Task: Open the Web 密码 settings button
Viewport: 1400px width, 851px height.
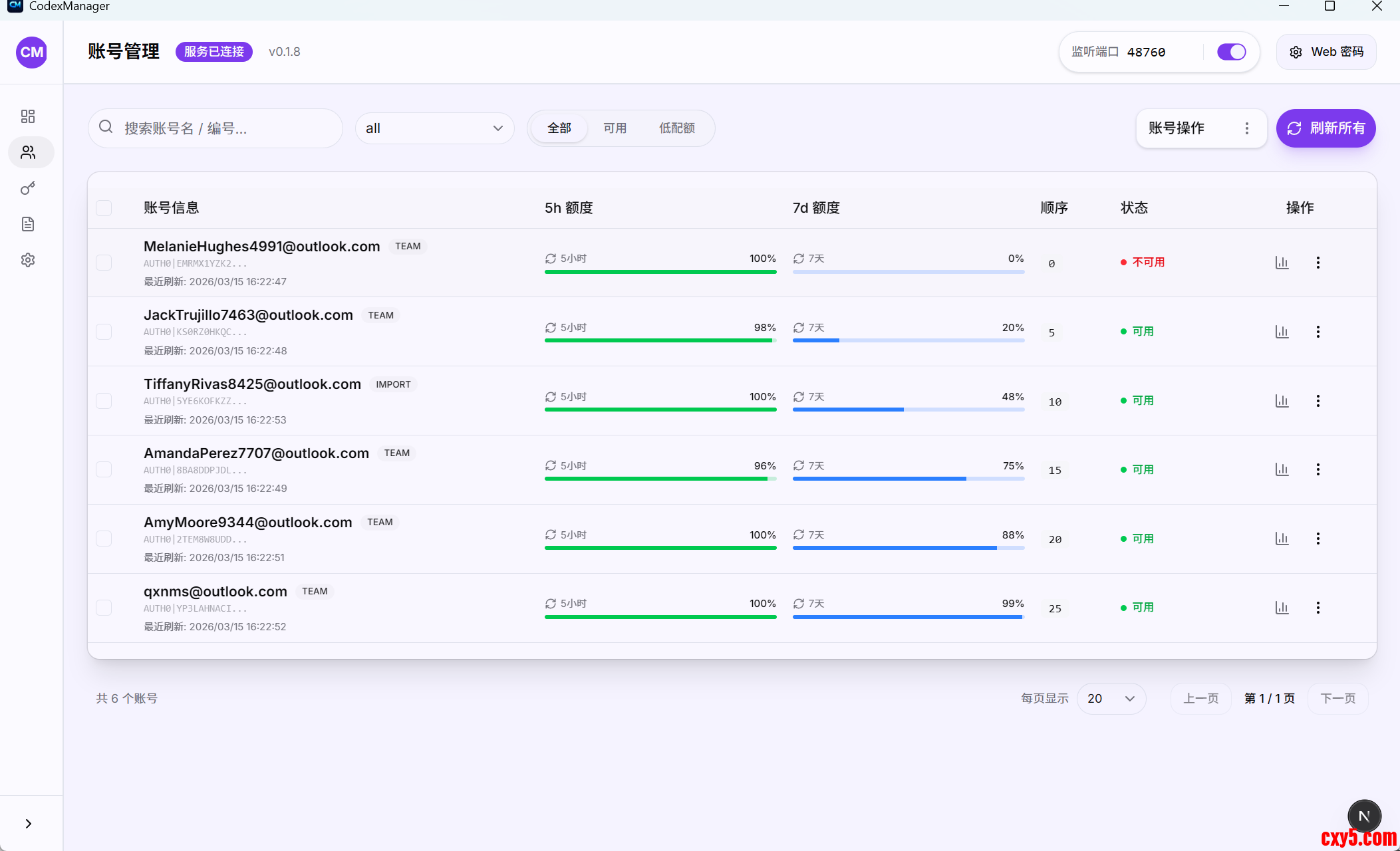Action: (1326, 52)
